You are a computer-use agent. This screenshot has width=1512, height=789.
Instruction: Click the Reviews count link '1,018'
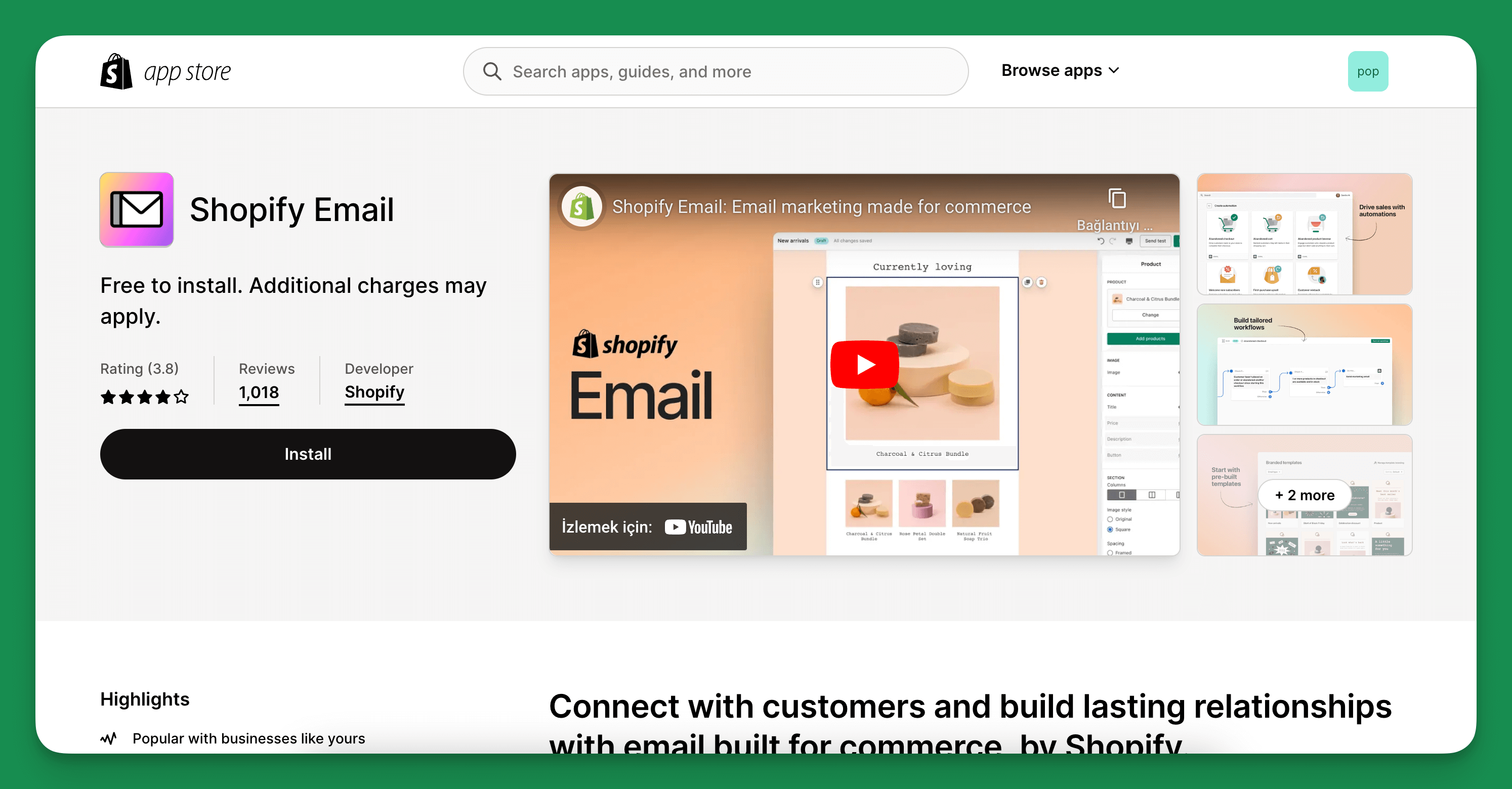pyautogui.click(x=258, y=392)
